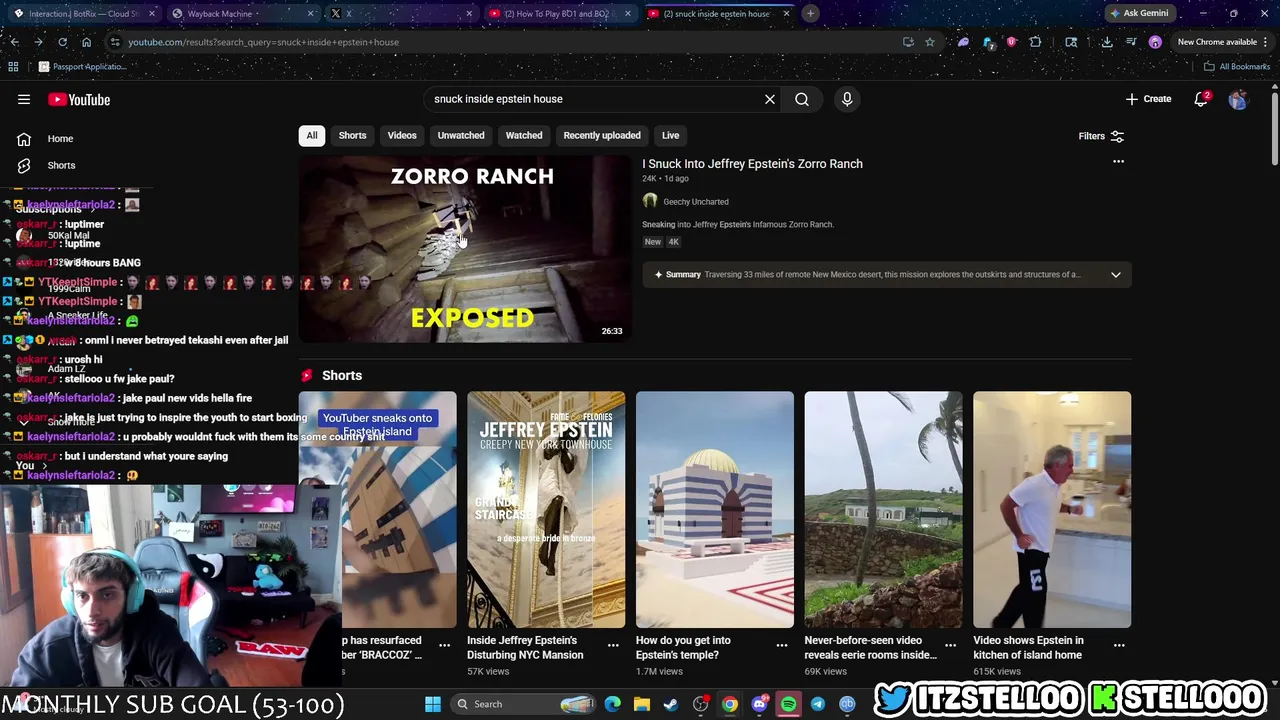Open the Passport Application bookmark
Viewport: 1280px width, 720px height.
click(x=82, y=67)
